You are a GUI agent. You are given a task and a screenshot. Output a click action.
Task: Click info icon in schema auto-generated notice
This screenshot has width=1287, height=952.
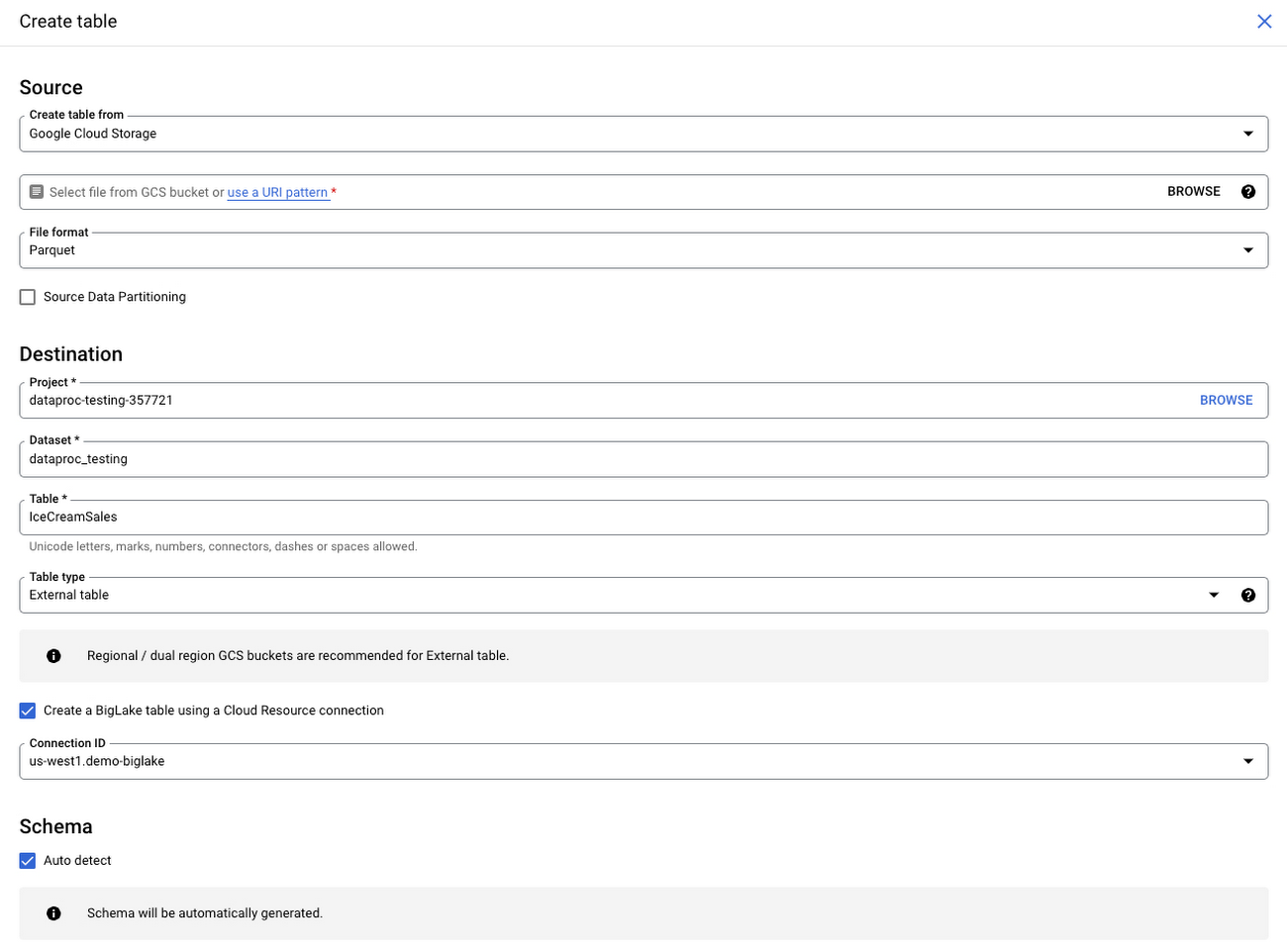[x=53, y=913]
